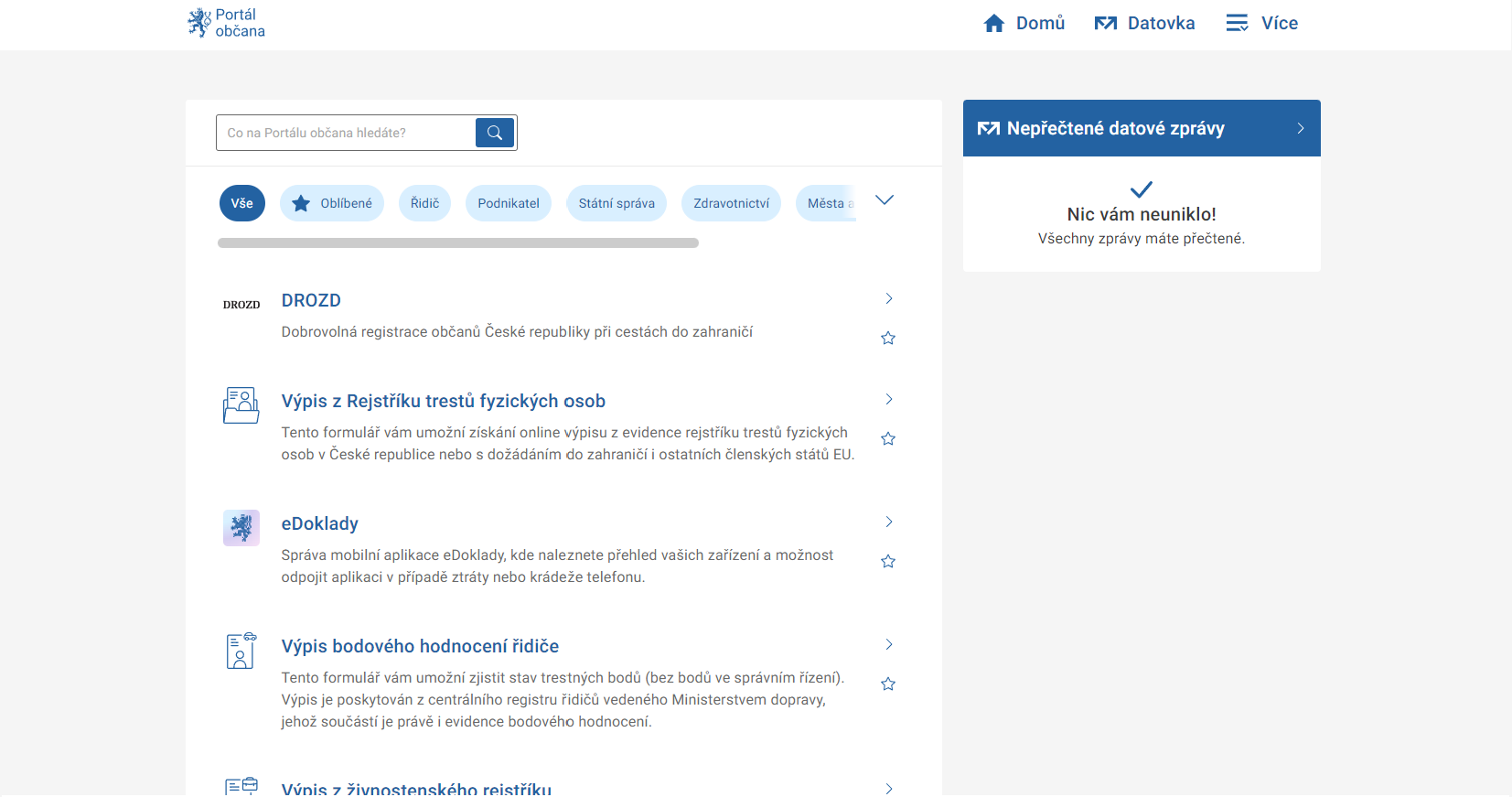Open bodové hodnocení řidiče via arrow
Screen dimensions: 1512x797
pyautogui.click(x=889, y=644)
